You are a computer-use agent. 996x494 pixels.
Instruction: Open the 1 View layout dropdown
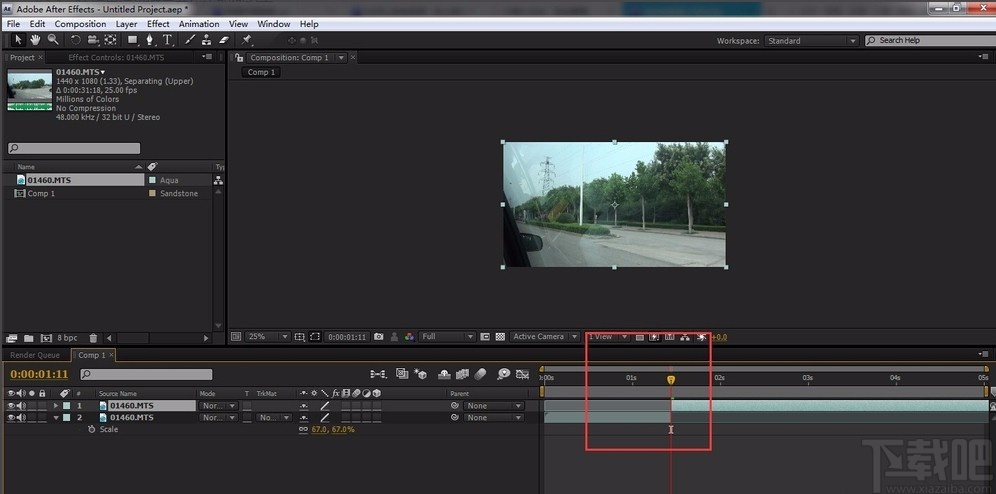coord(608,337)
